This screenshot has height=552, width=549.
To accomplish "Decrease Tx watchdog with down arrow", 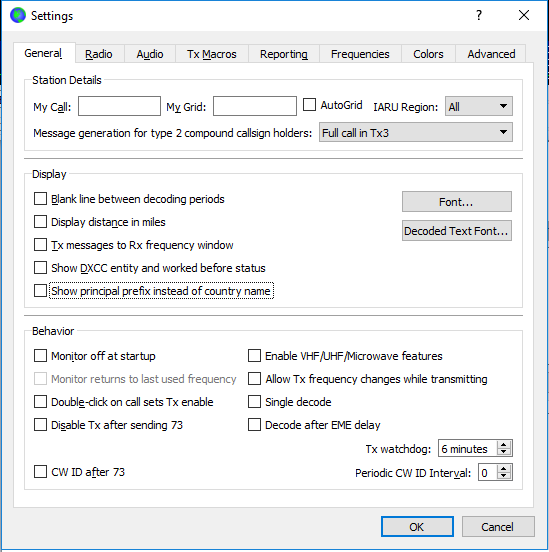I will (504, 452).
